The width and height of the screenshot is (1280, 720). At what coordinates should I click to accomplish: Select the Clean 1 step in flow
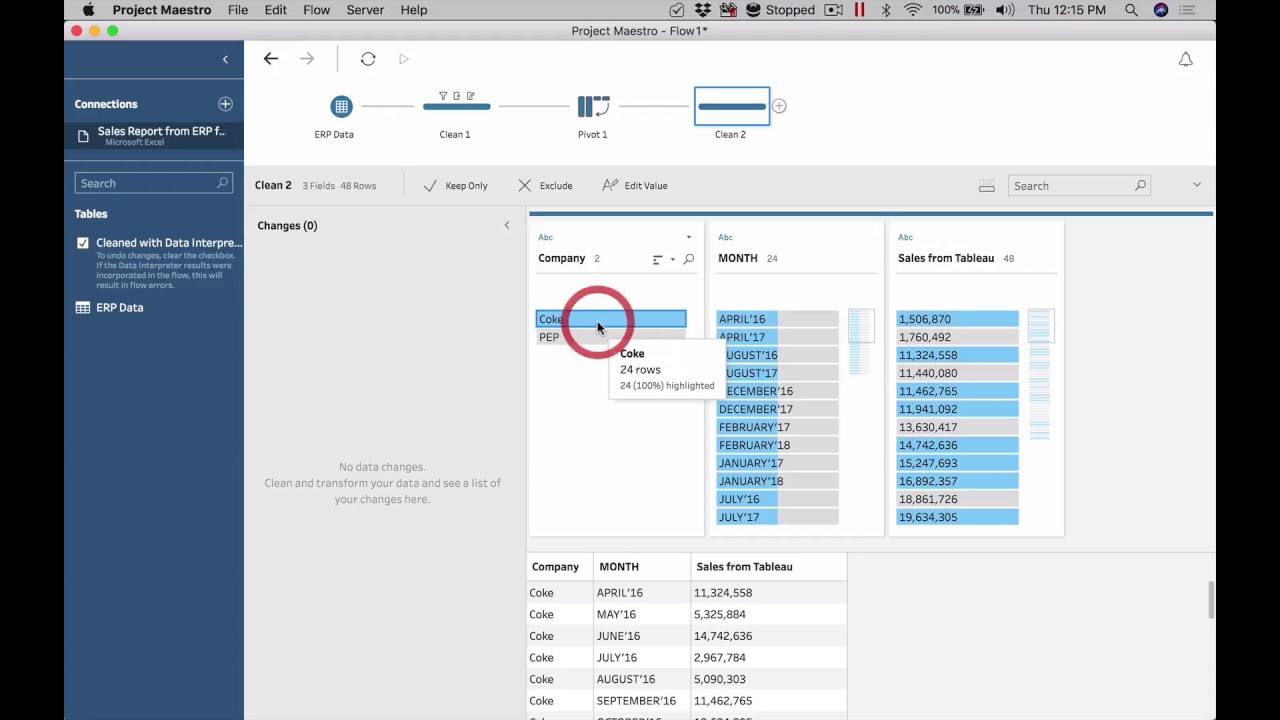(x=456, y=106)
